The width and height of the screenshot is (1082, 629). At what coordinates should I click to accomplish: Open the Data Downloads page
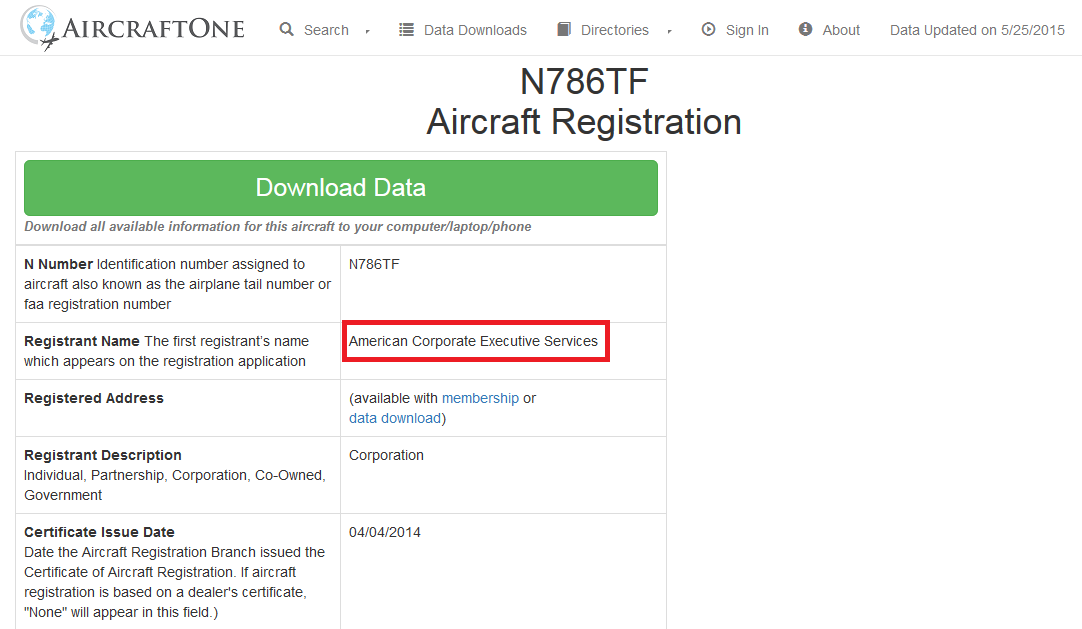click(x=475, y=30)
